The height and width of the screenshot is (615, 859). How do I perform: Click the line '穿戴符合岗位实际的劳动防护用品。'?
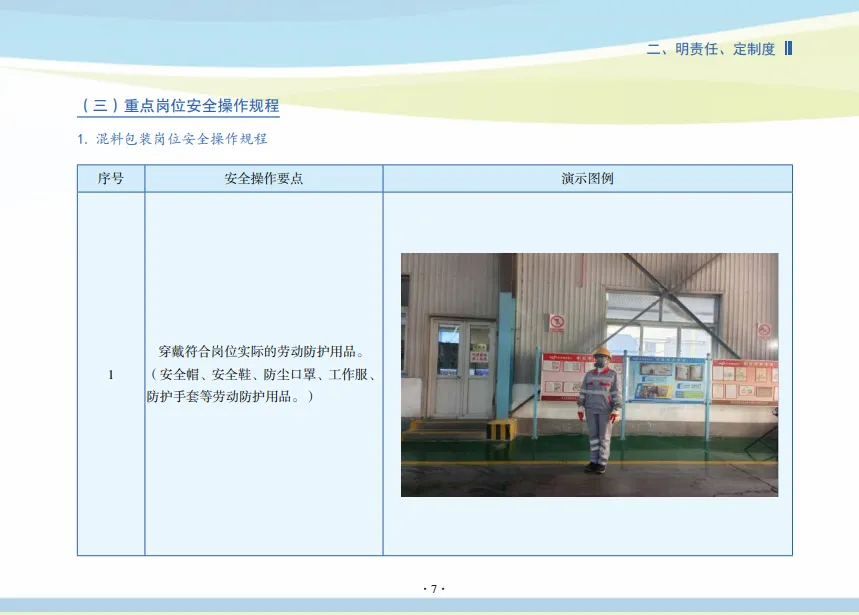tap(262, 351)
